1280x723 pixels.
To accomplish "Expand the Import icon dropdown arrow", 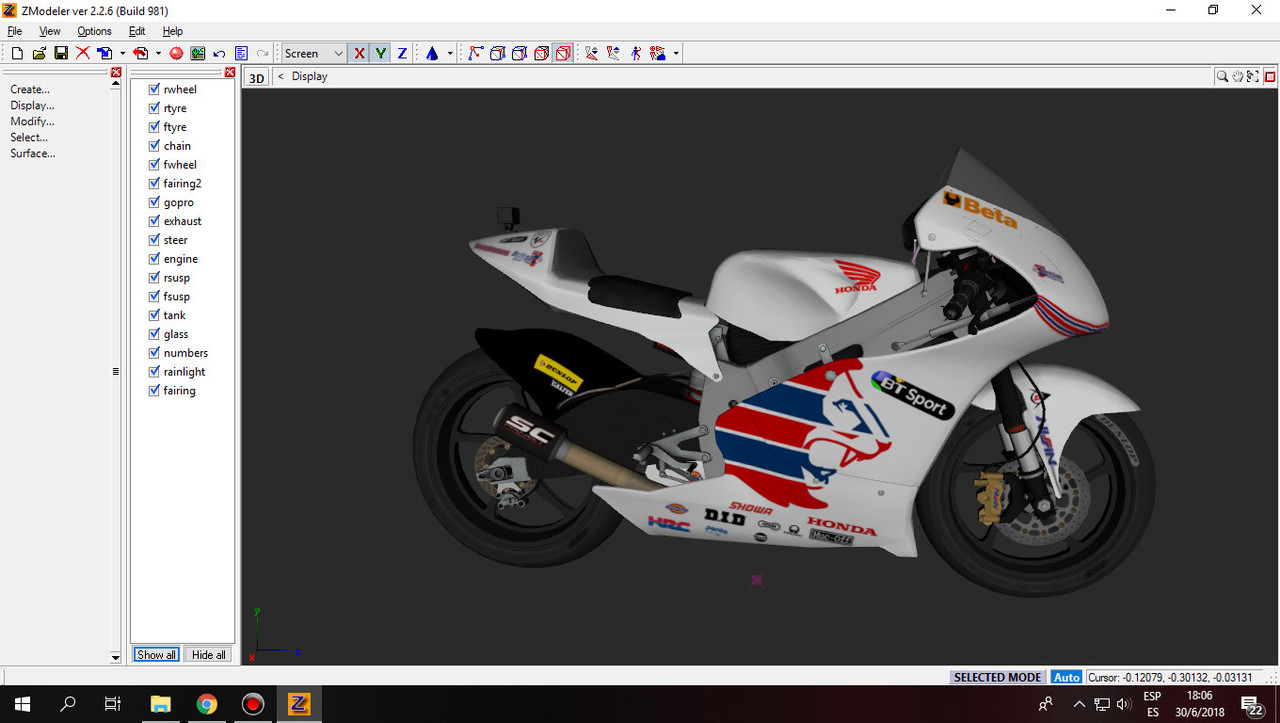I will pos(122,53).
